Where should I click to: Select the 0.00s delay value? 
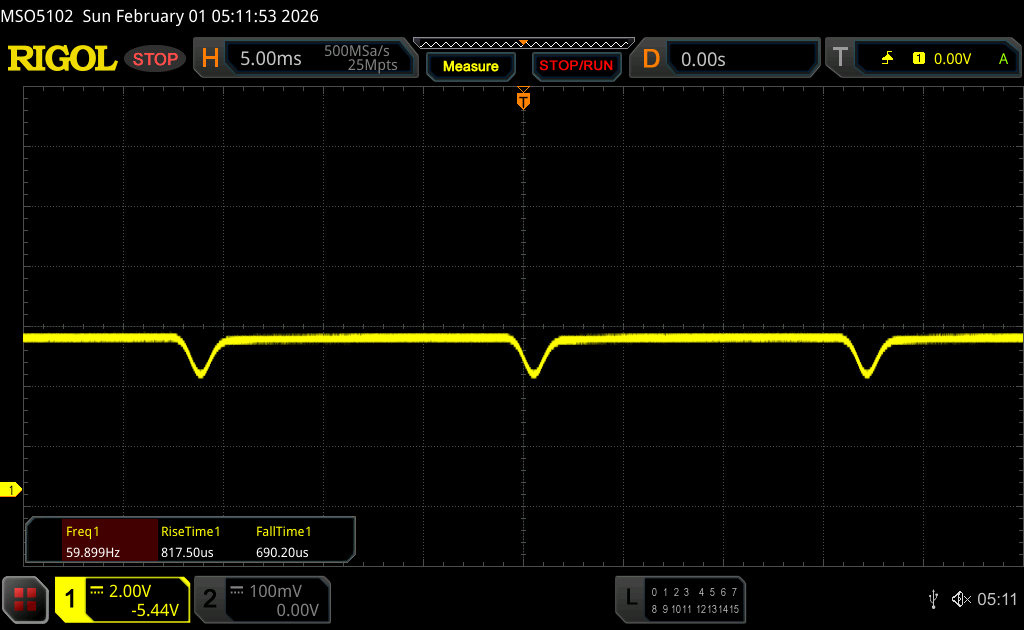(x=703, y=59)
